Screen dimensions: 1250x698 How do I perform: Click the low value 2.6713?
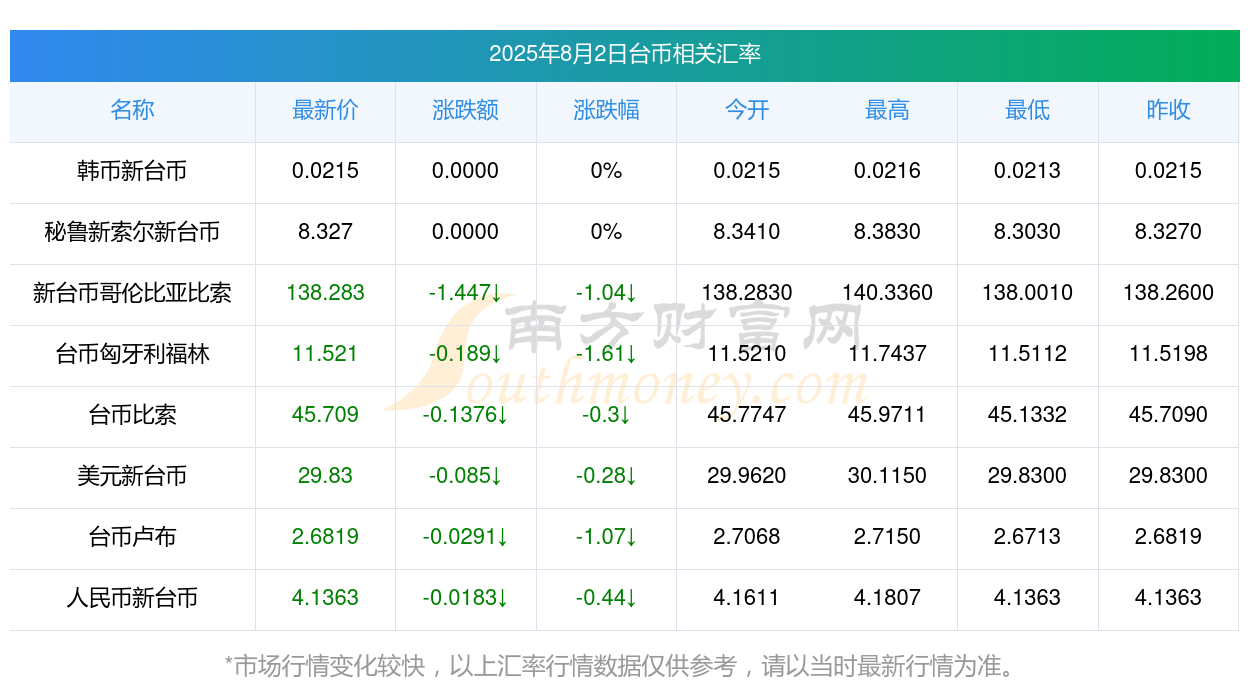pos(1027,537)
